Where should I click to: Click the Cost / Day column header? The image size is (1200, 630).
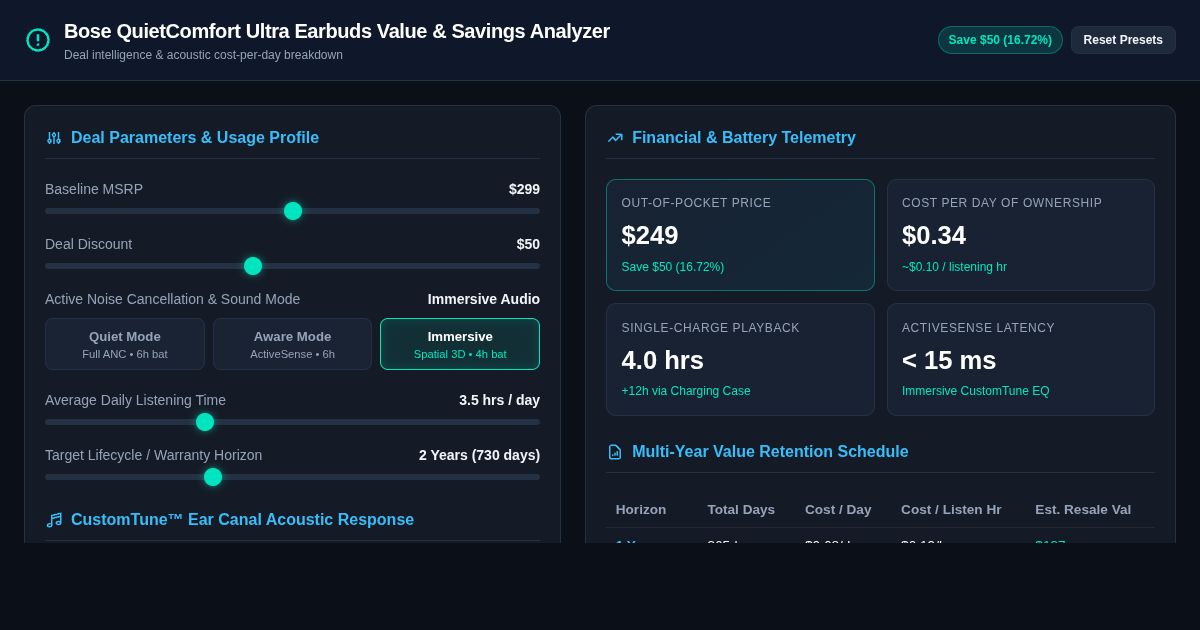tap(838, 510)
